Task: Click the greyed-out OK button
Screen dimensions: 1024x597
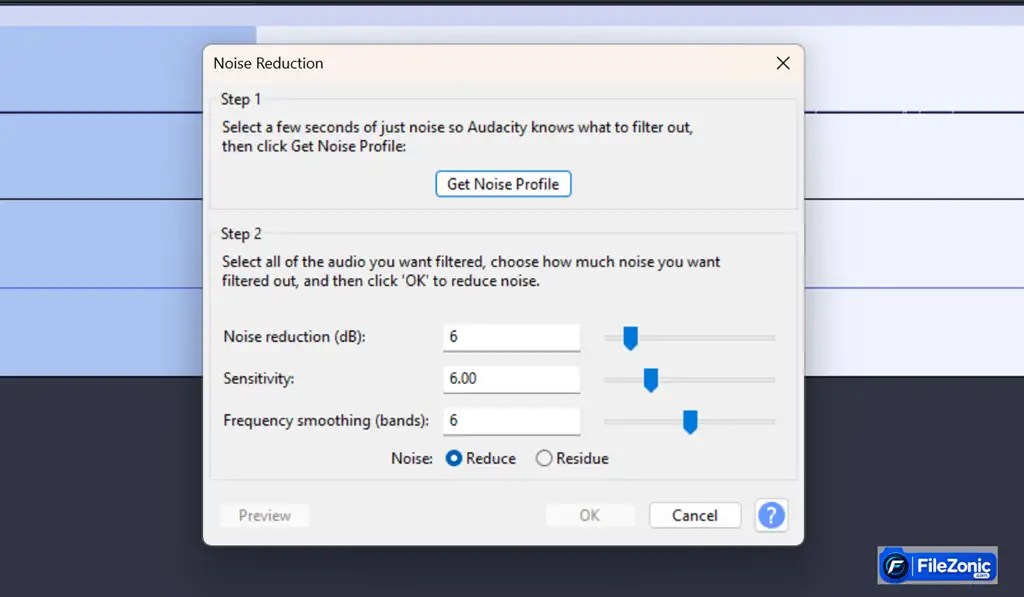Action: [590, 515]
